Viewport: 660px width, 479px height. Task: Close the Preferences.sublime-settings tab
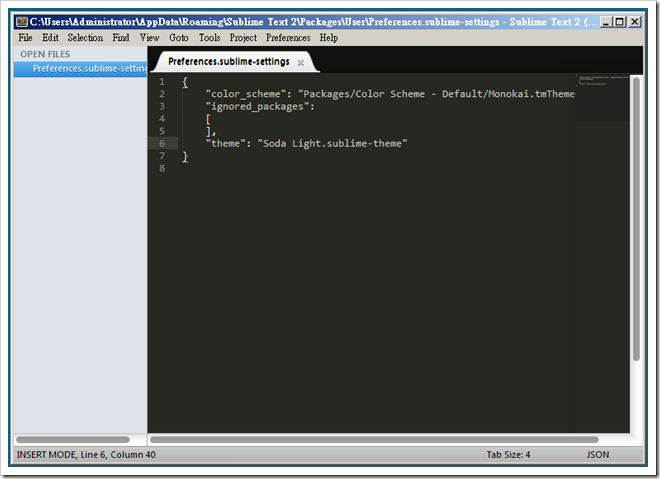click(x=301, y=63)
